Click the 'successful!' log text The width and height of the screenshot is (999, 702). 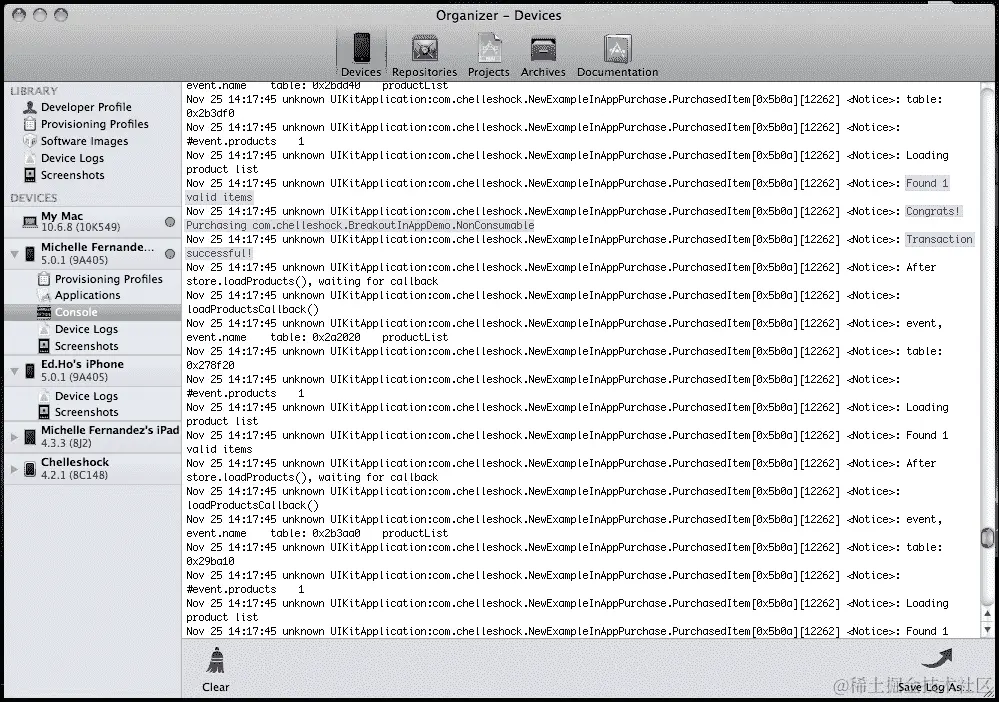click(219, 254)
